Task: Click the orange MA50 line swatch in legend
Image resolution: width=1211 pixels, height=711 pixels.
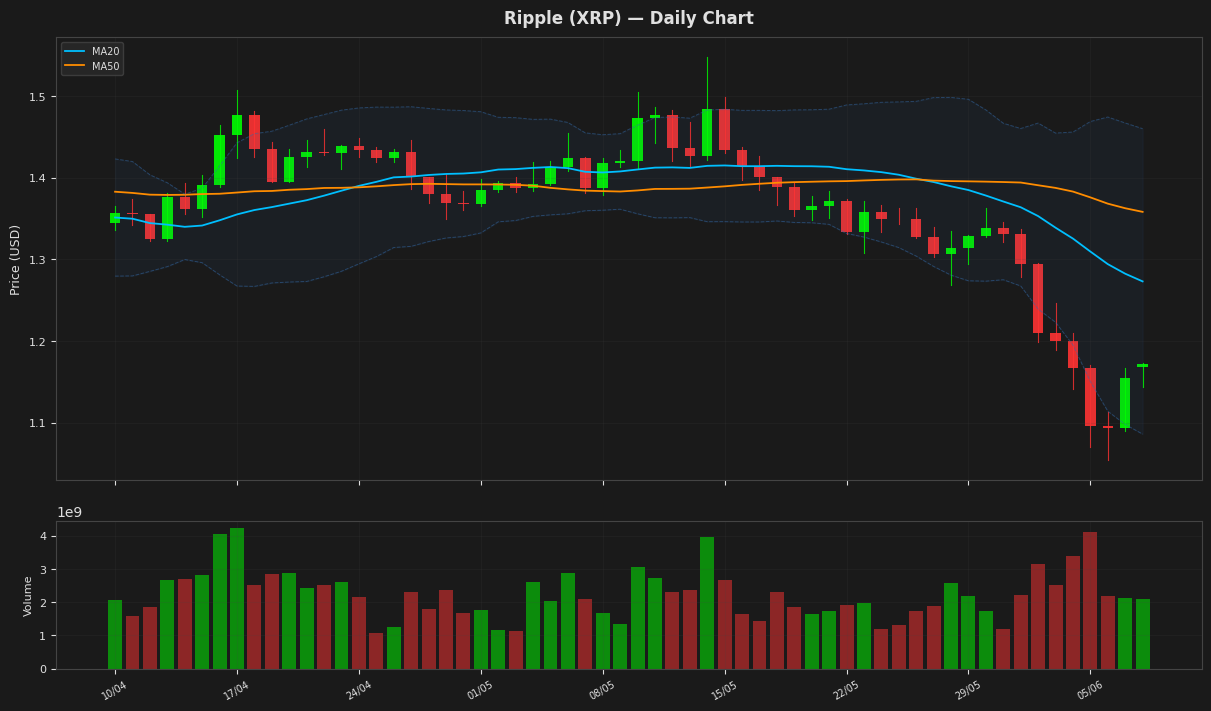Action: [76, 67]
